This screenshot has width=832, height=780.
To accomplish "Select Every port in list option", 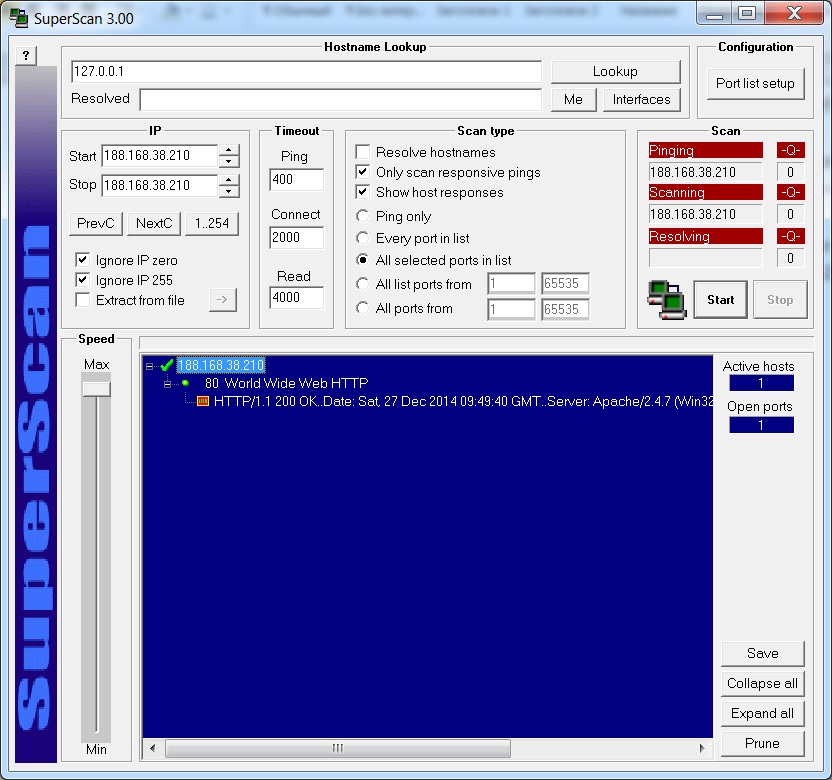I will click(x=362, y=238).
